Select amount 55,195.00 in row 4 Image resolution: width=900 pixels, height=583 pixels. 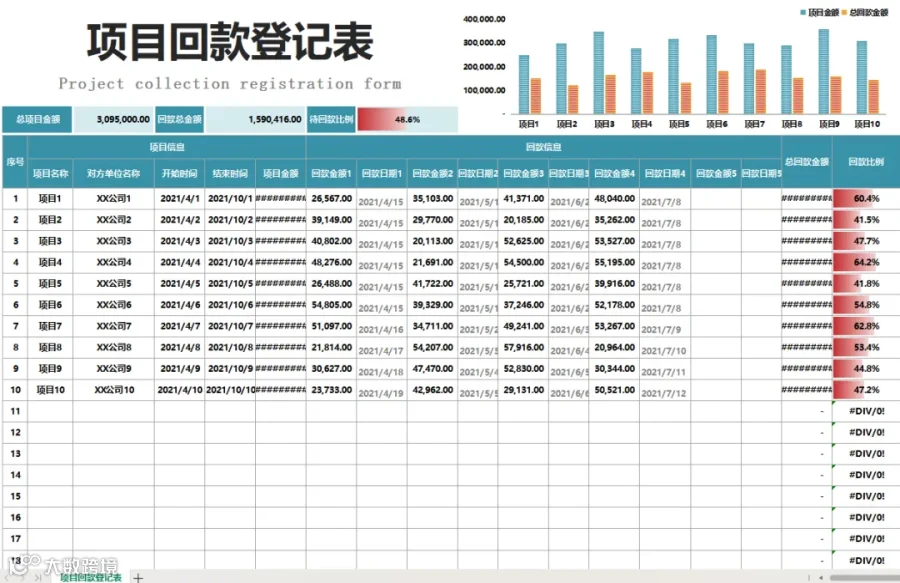tap(614, 262)
